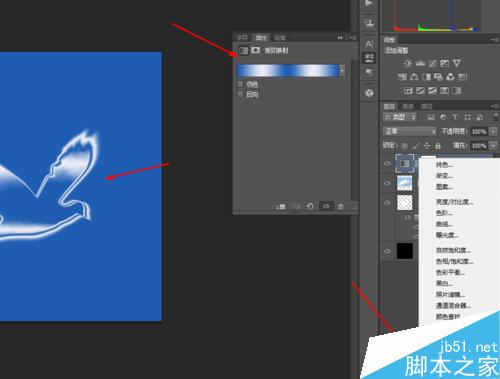Lock transparent pixels in the Layers panel

[404, 146]
